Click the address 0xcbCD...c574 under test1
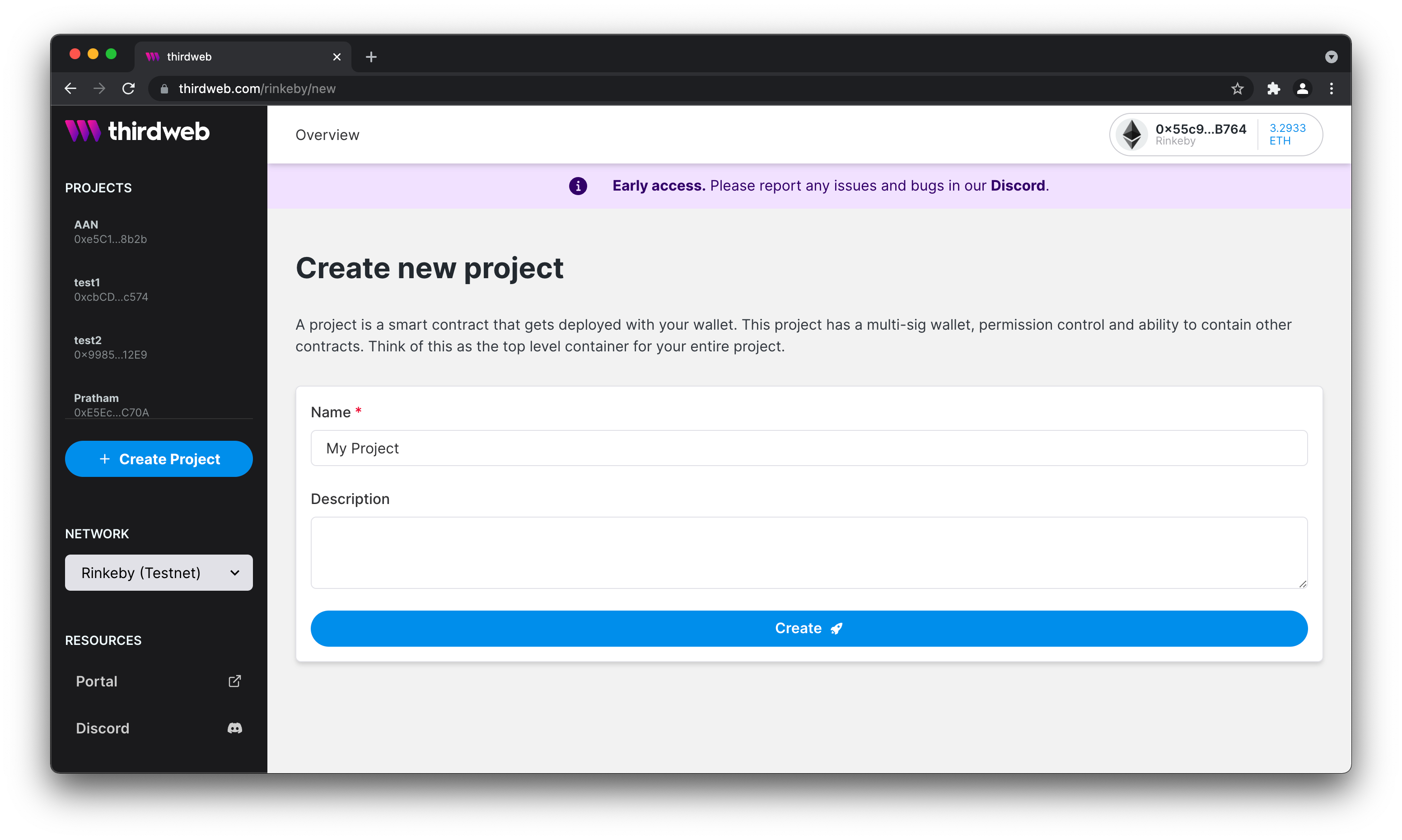This screenshot has height=840, width=1402. point(111,297)
